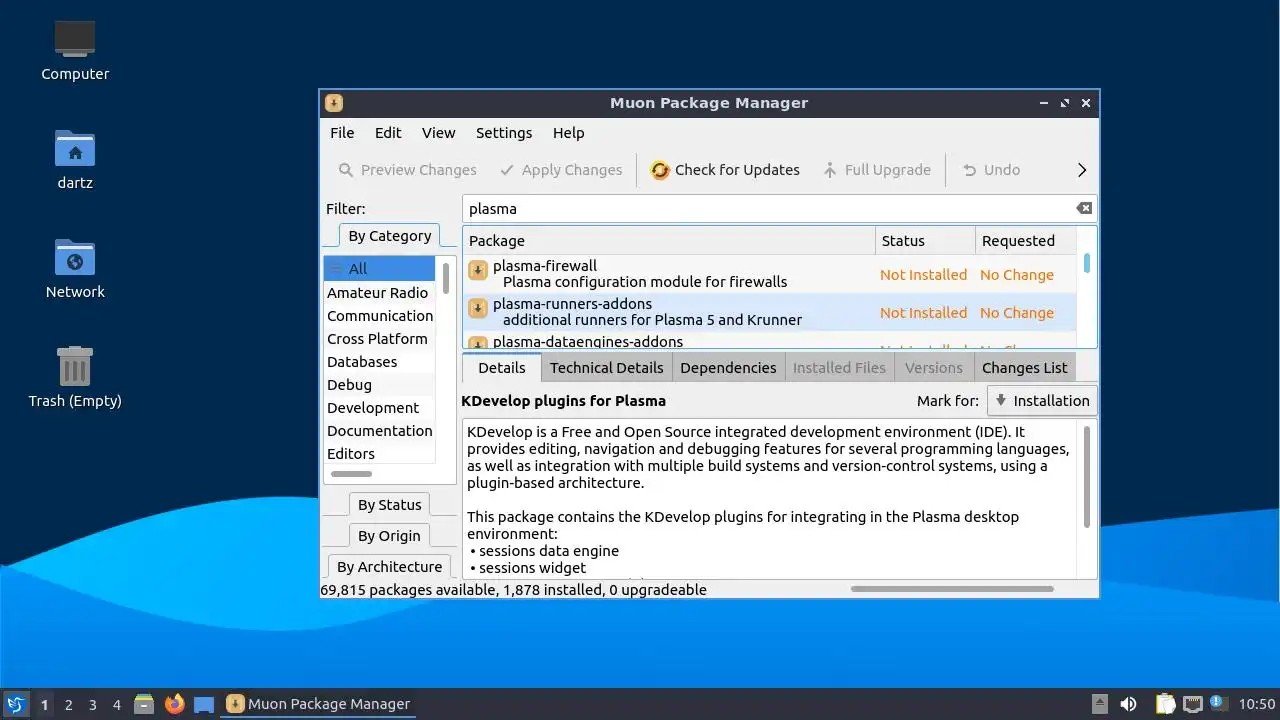Open the Help menu
Screen dimensions: 1280x720
click(568, 133)
